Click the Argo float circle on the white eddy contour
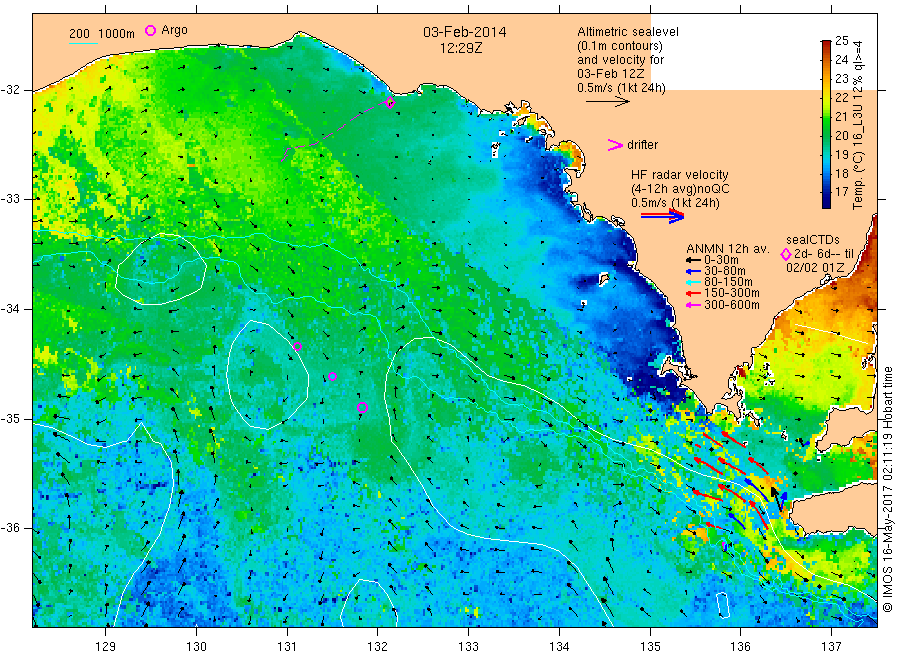Viewport: 900px width, 660px height. 297,346
